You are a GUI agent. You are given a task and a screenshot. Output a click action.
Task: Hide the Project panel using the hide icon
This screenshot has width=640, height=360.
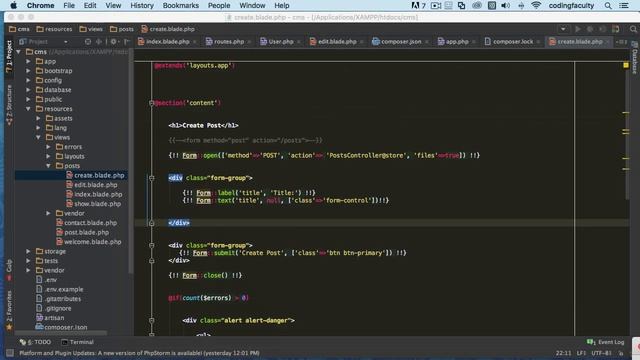pos(127,42)
